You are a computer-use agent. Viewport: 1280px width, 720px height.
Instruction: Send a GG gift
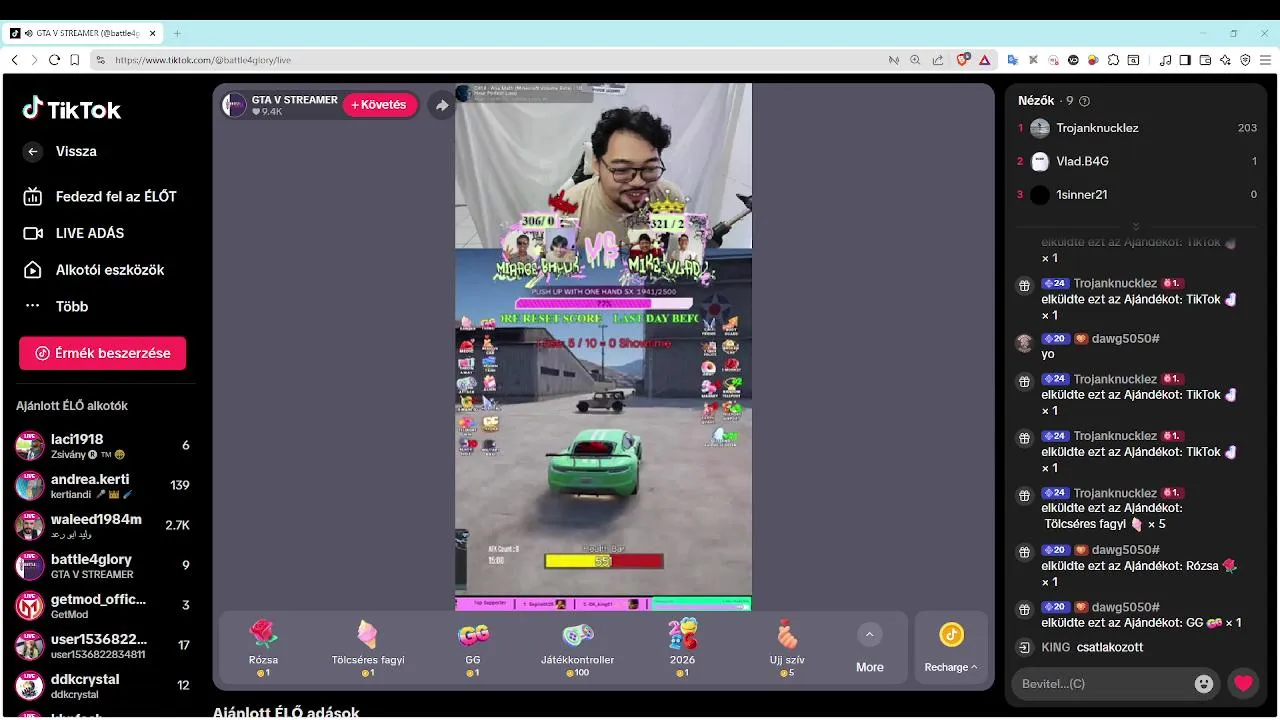pyautogui.click(x=473, y=647)
